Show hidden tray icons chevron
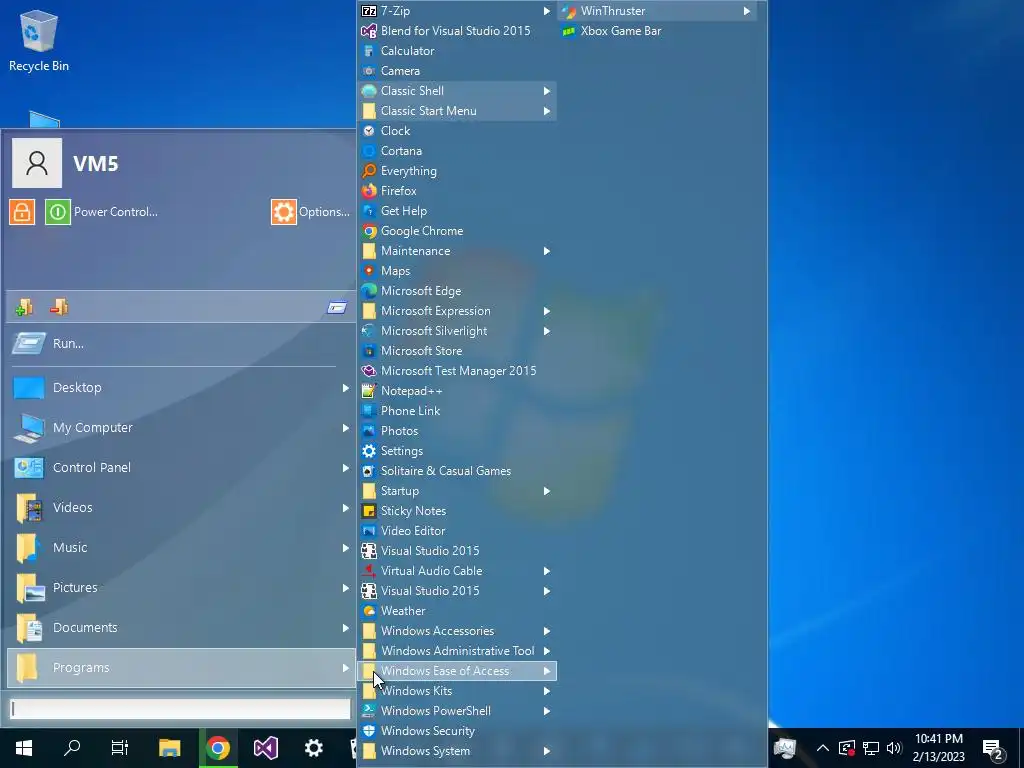This screenshot has width=1024, height=768. coord(823,748)
